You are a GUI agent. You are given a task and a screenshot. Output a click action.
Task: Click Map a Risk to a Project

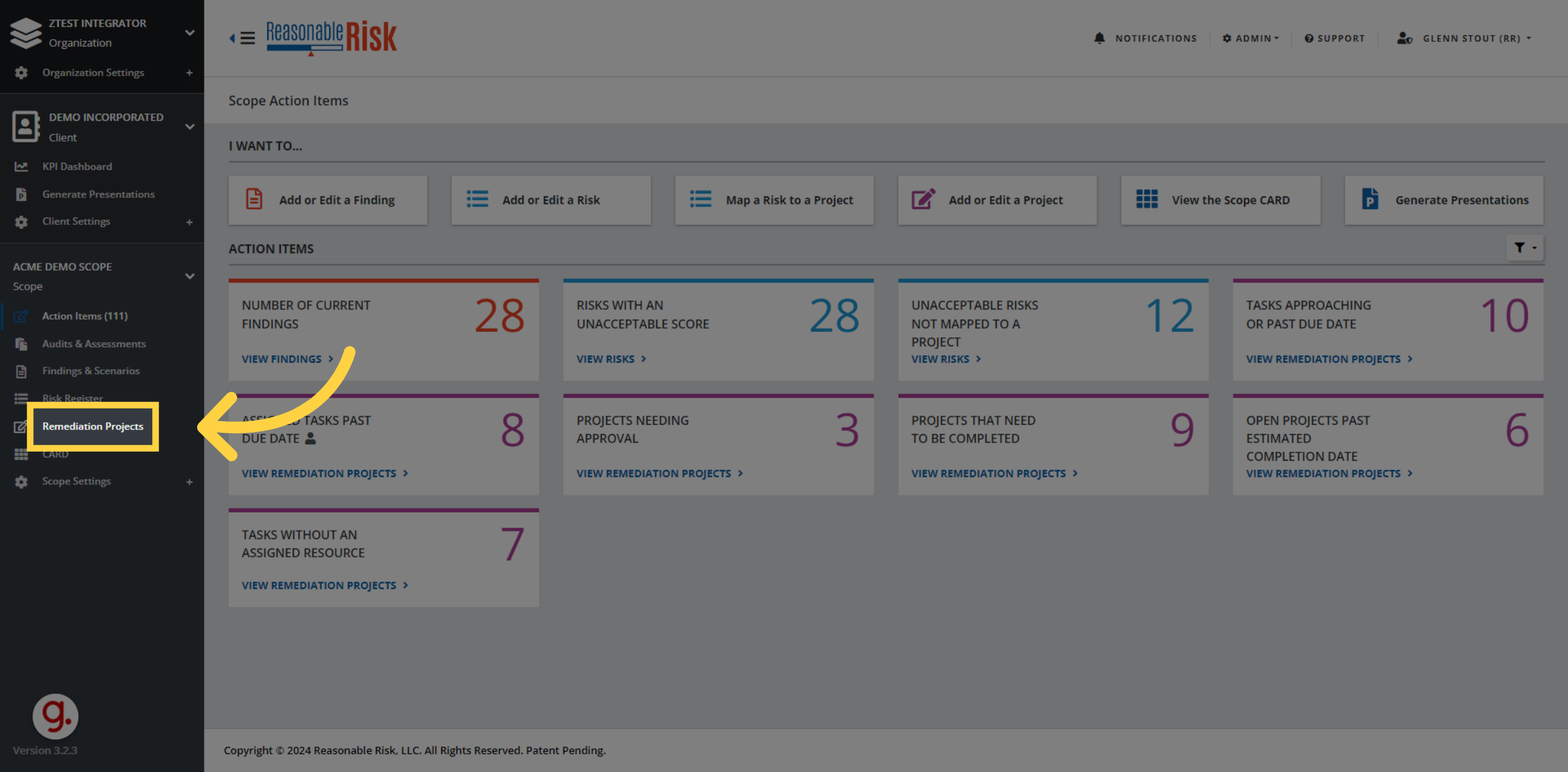click(x=774, y=200)
